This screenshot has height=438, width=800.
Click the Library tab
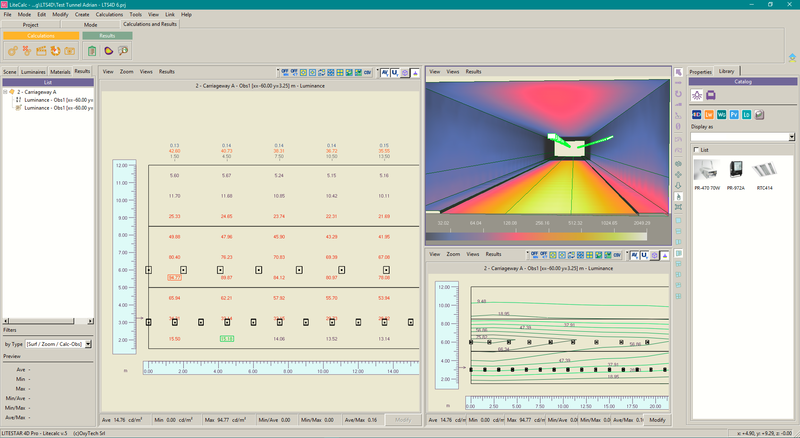point(727,71)
